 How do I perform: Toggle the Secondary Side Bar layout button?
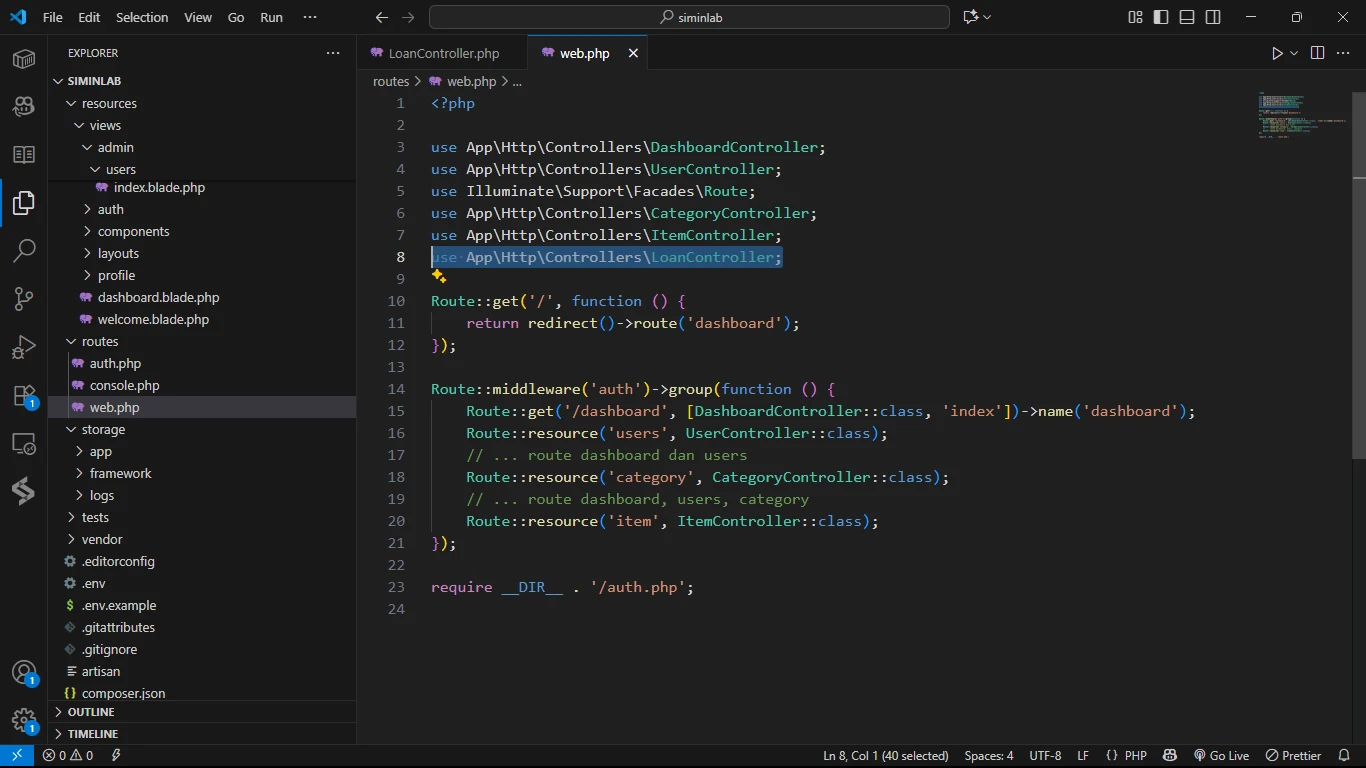[1213, 17]
